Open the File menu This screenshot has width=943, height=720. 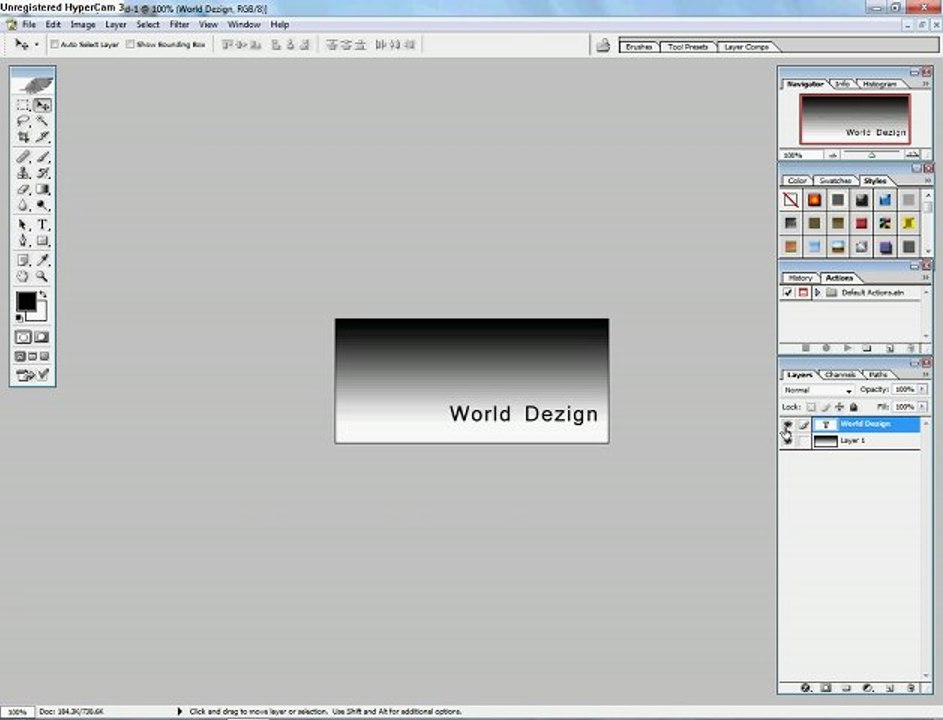point(29,25)
